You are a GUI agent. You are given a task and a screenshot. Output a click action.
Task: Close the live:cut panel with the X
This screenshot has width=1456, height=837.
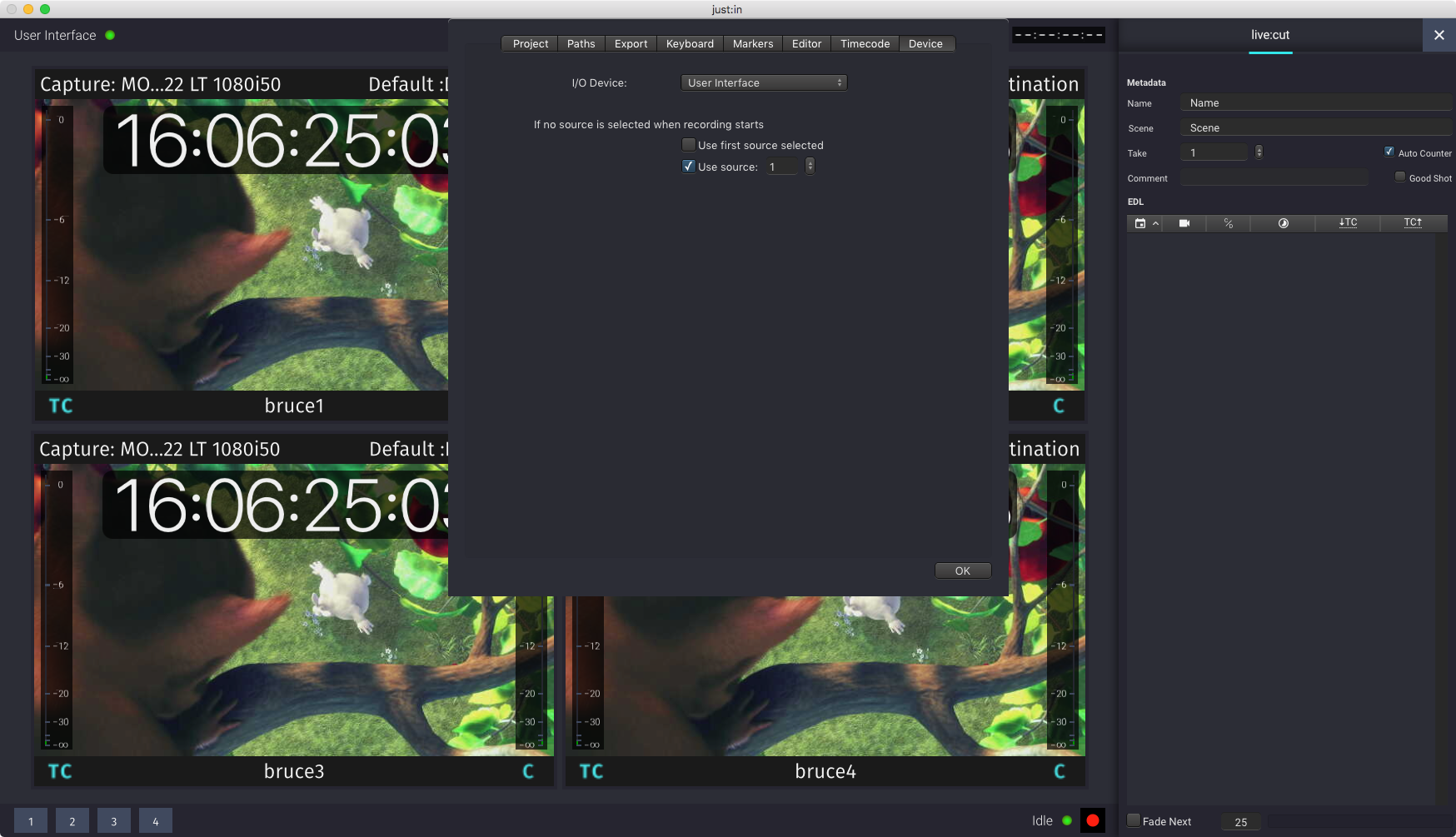(x=1439, y=35)
